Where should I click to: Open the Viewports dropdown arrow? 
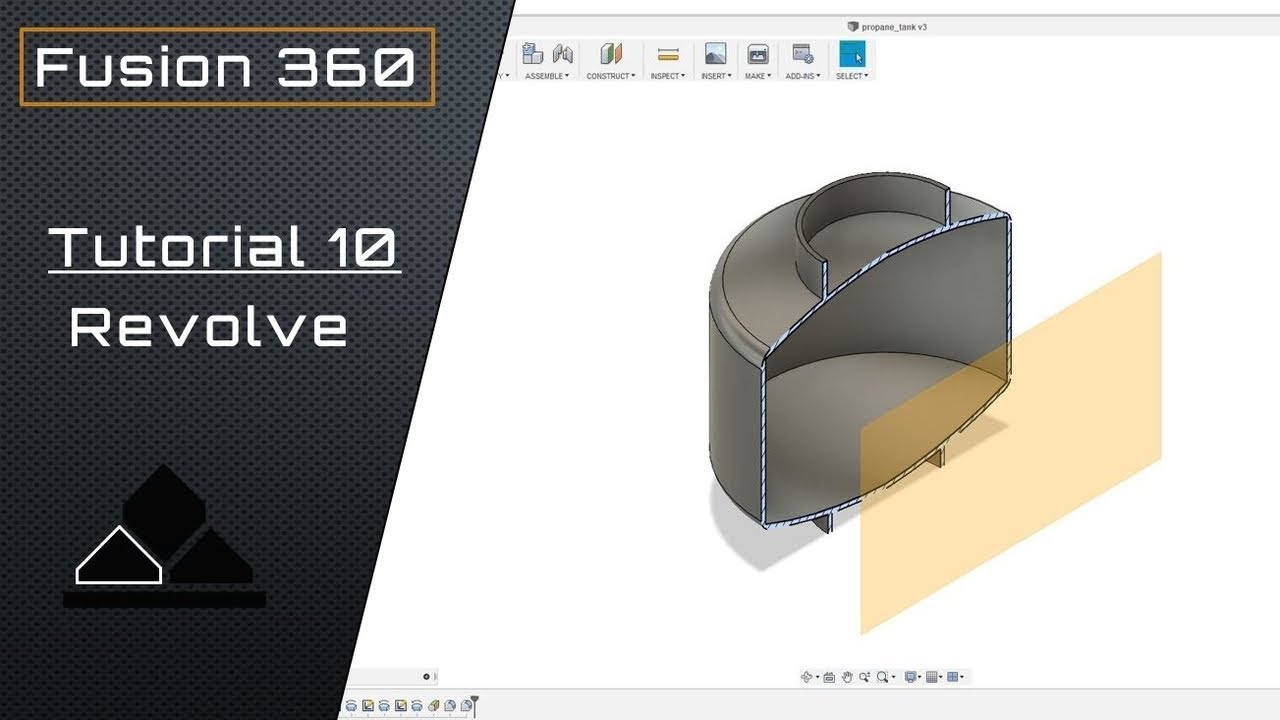[x=962, y=677]
